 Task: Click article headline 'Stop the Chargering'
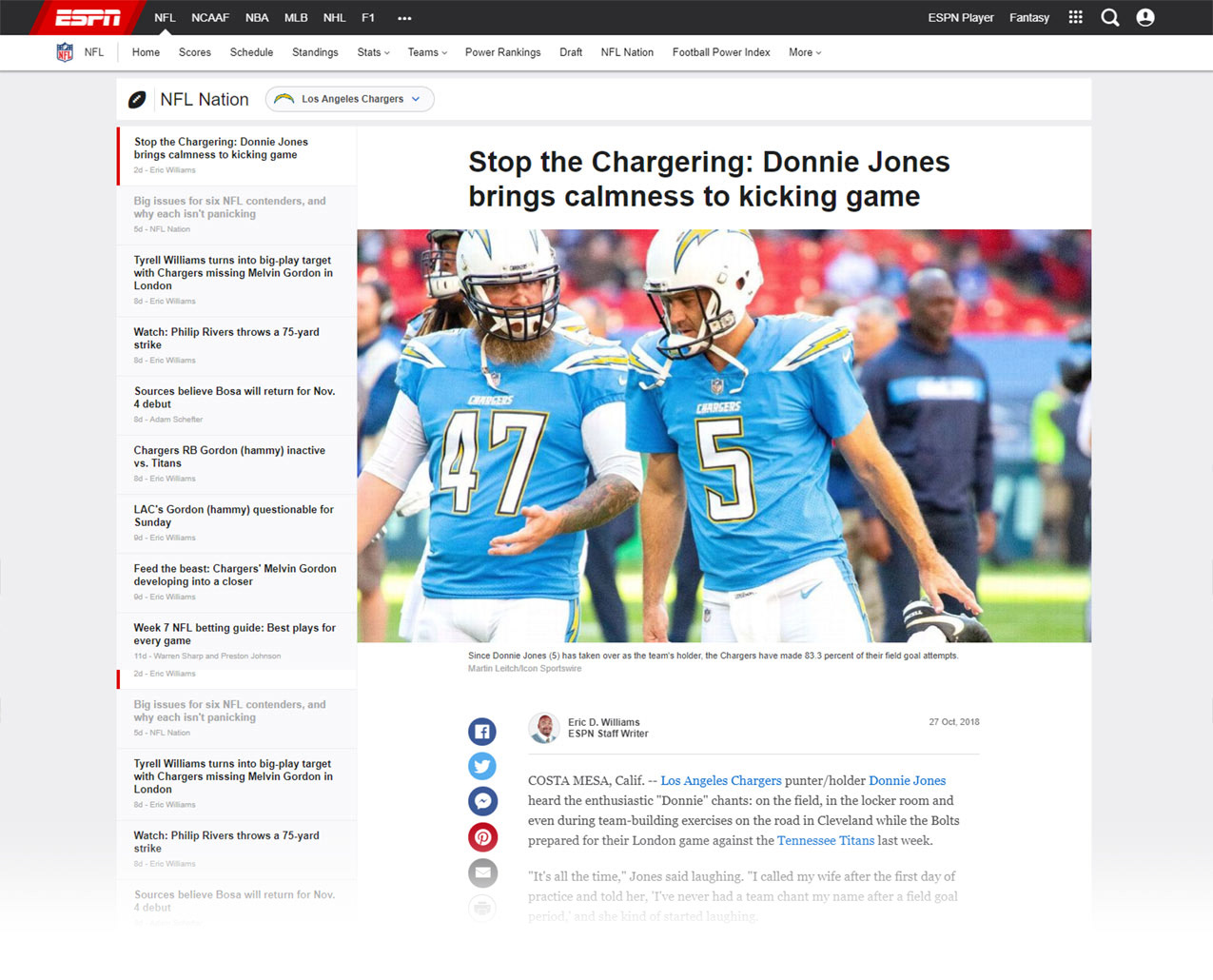tap(709, 179)
